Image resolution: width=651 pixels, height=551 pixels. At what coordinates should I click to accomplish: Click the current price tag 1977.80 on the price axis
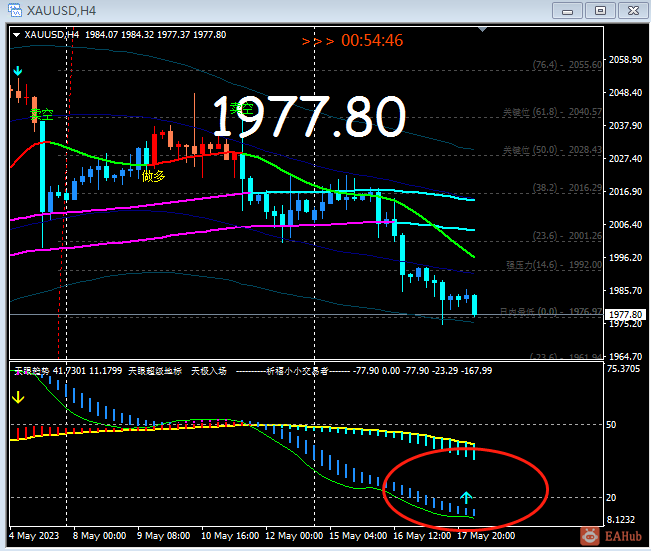[625, 315]
